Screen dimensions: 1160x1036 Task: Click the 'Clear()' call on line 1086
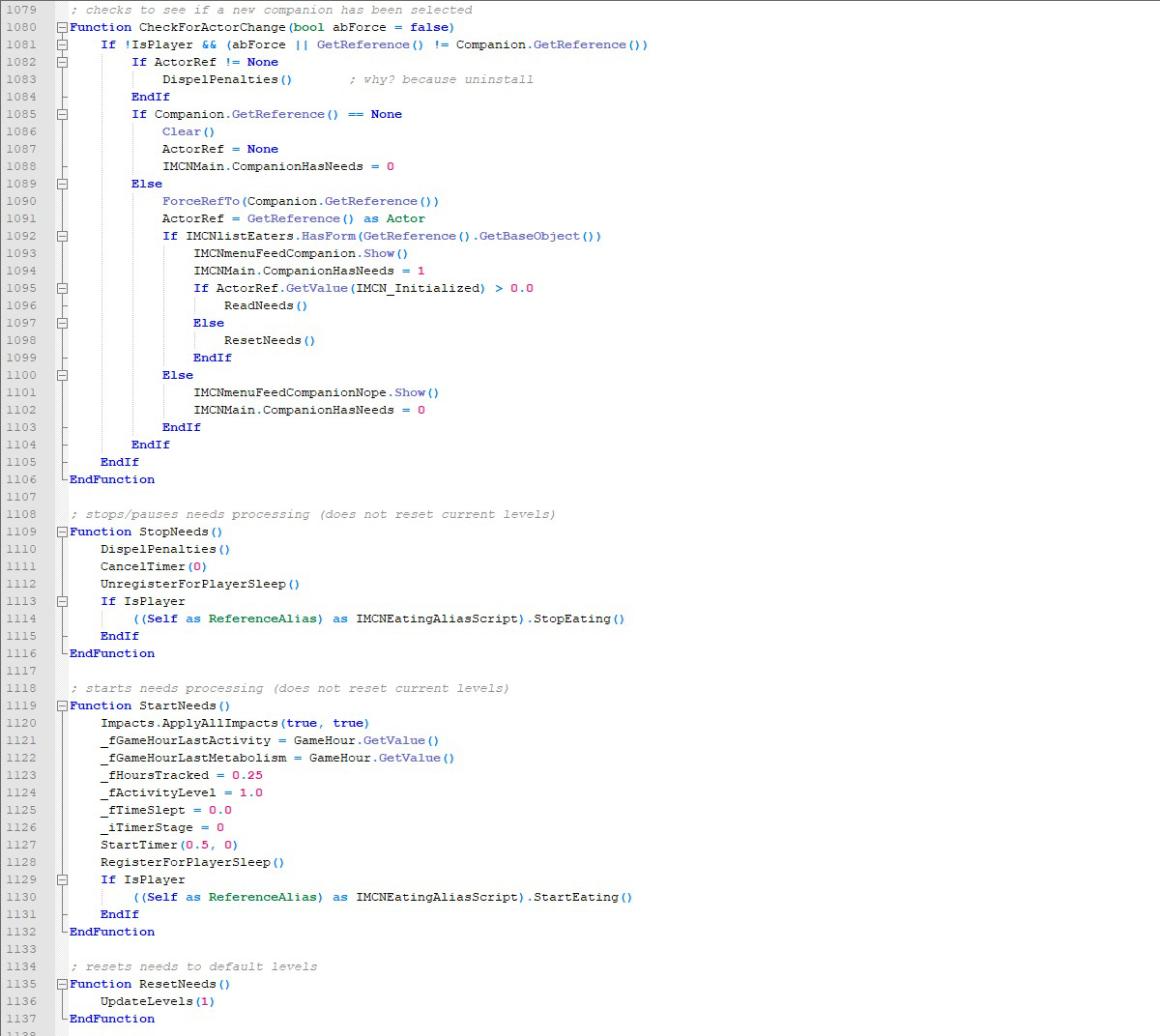pyautogui.click(x=188, y=131)
